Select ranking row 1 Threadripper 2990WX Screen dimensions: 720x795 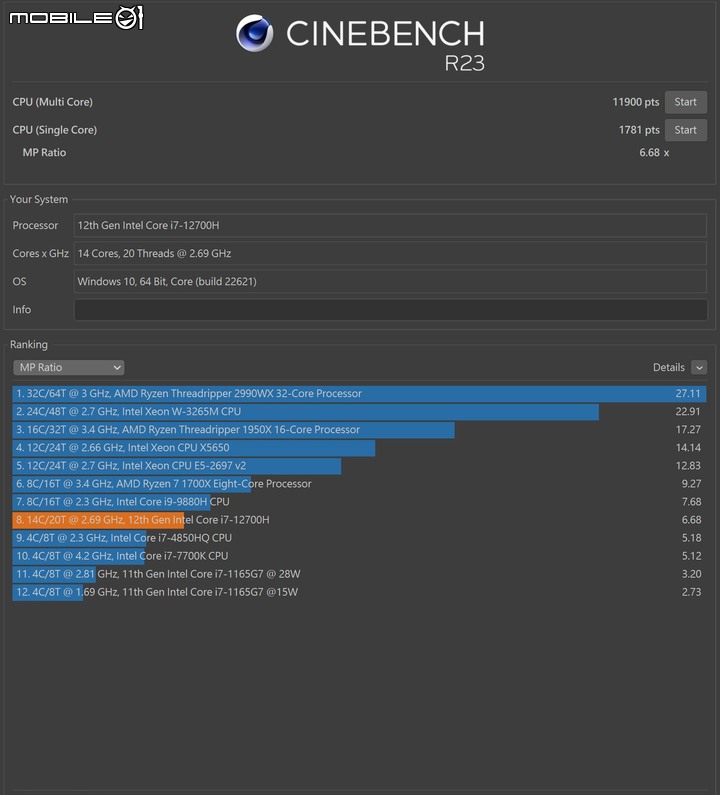coord(359,393)
